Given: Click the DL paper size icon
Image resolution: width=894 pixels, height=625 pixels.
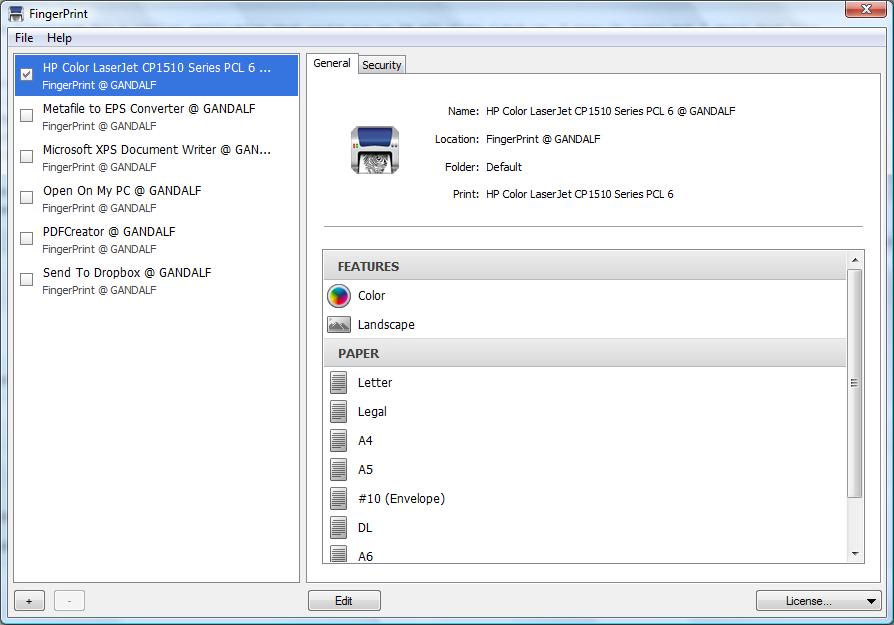Looking at the screenshot, I should tap(339, 527).
